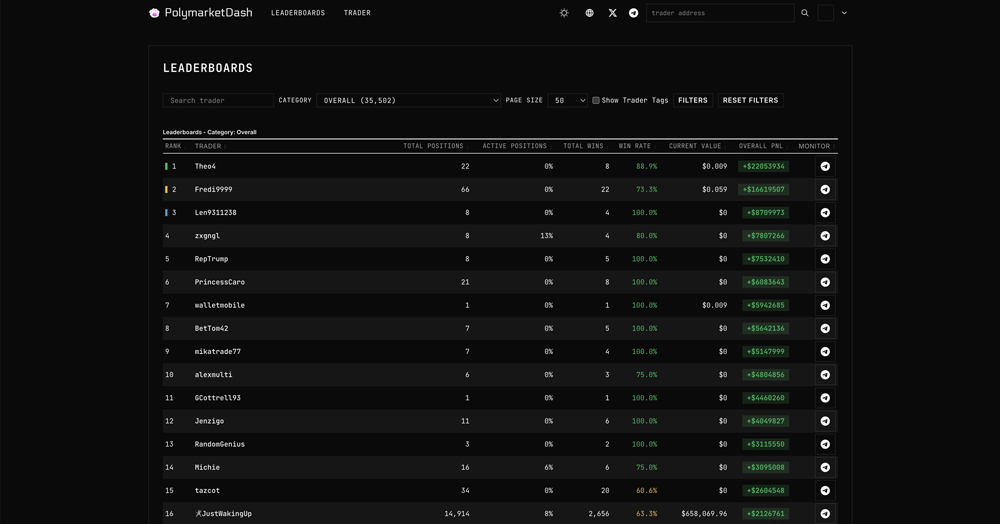Open the X (Twitter) icon link

[612, 13]
